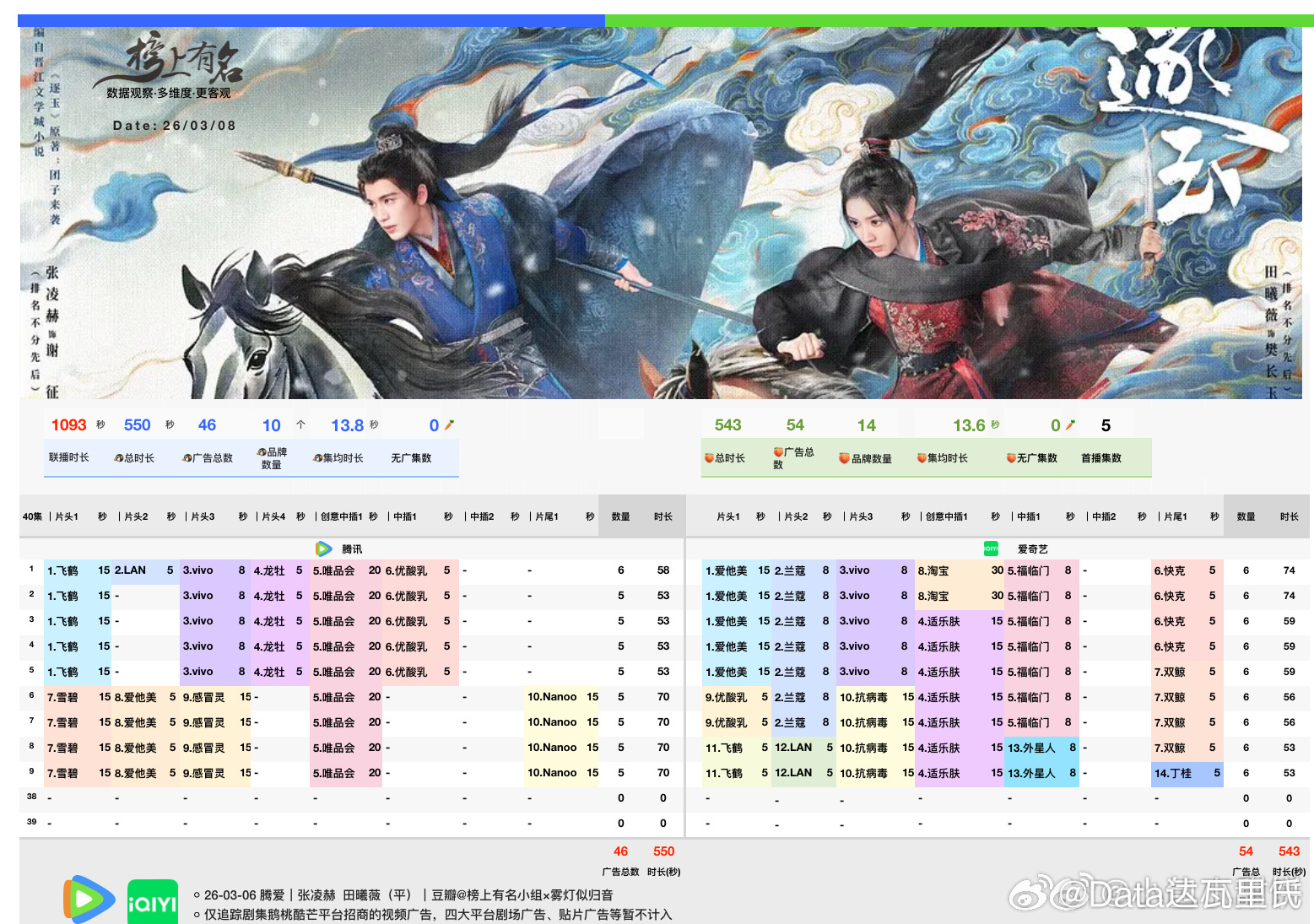Click the peach icon beside iQIYI 无广集数

click(x=1011, y=458)
